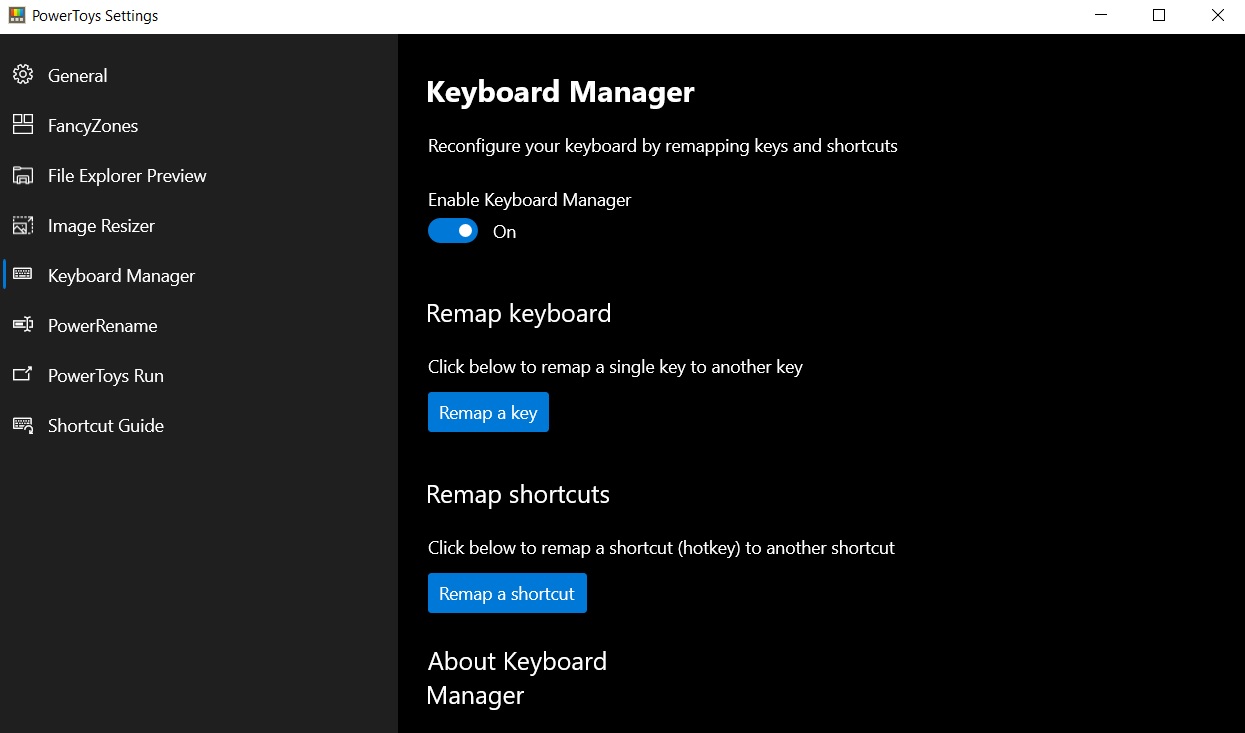Minimize the PowerToys Settings window
This screenshot has height=733, width=1245.
1100,16
